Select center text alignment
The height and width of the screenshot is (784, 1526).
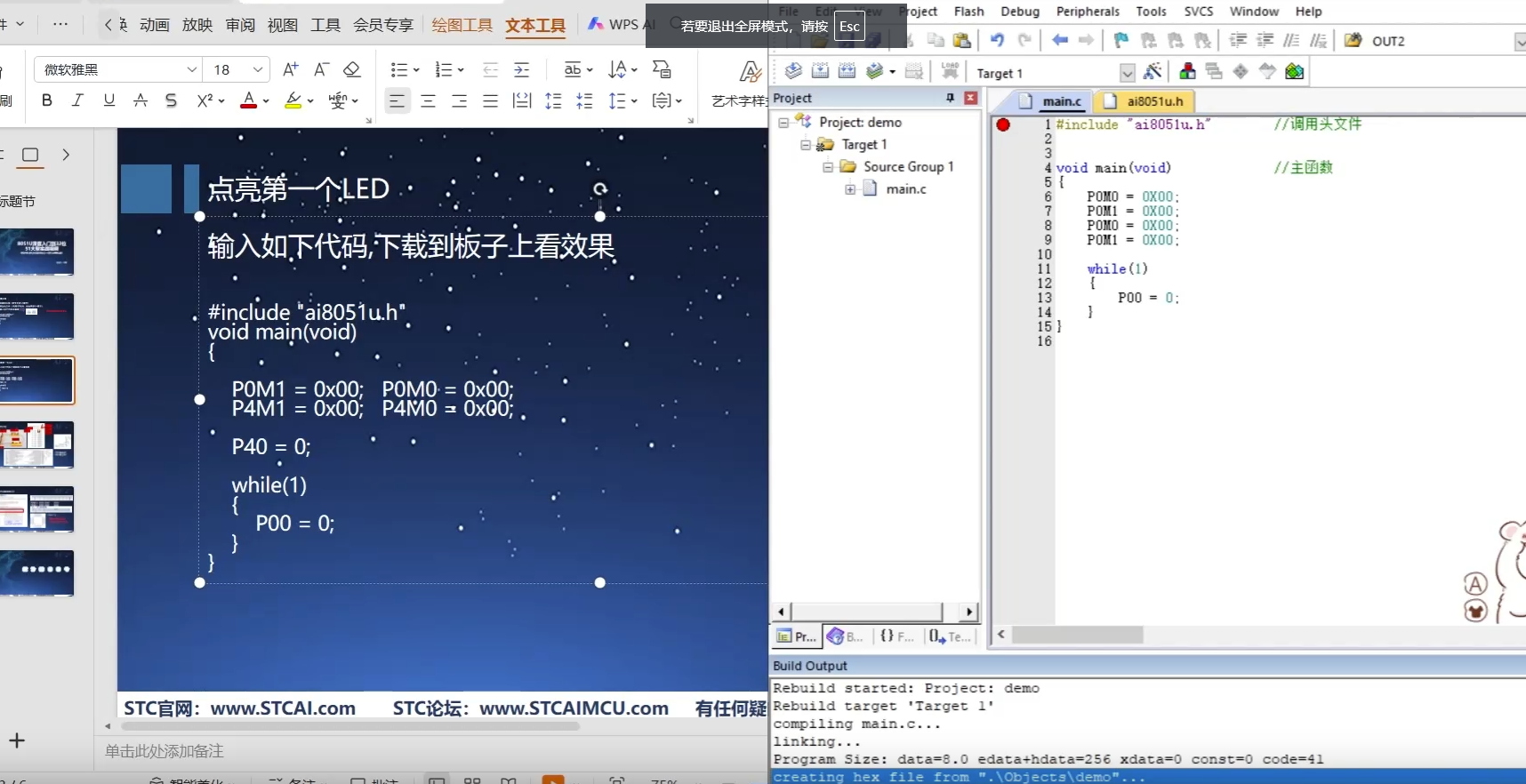pos(428,101)
